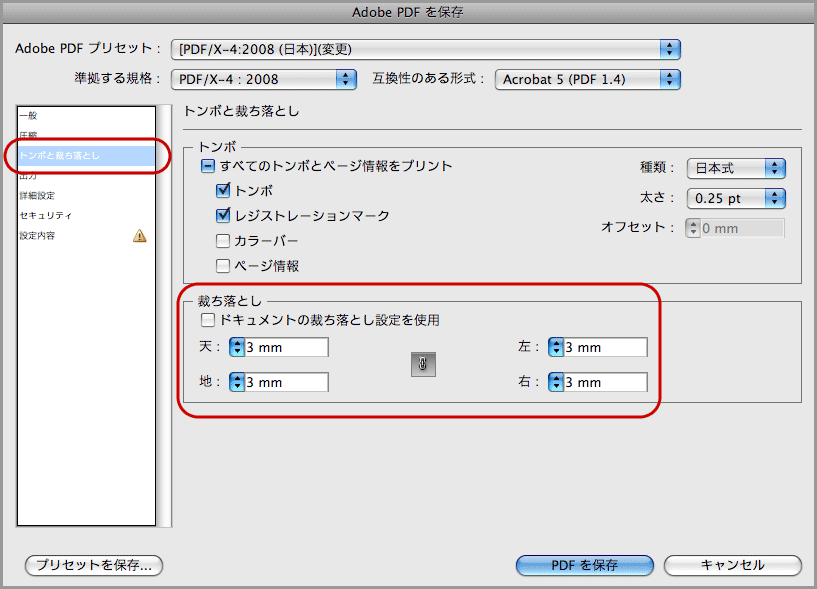Open the 種類 dropdown showing 日本式

click(736, 168)
